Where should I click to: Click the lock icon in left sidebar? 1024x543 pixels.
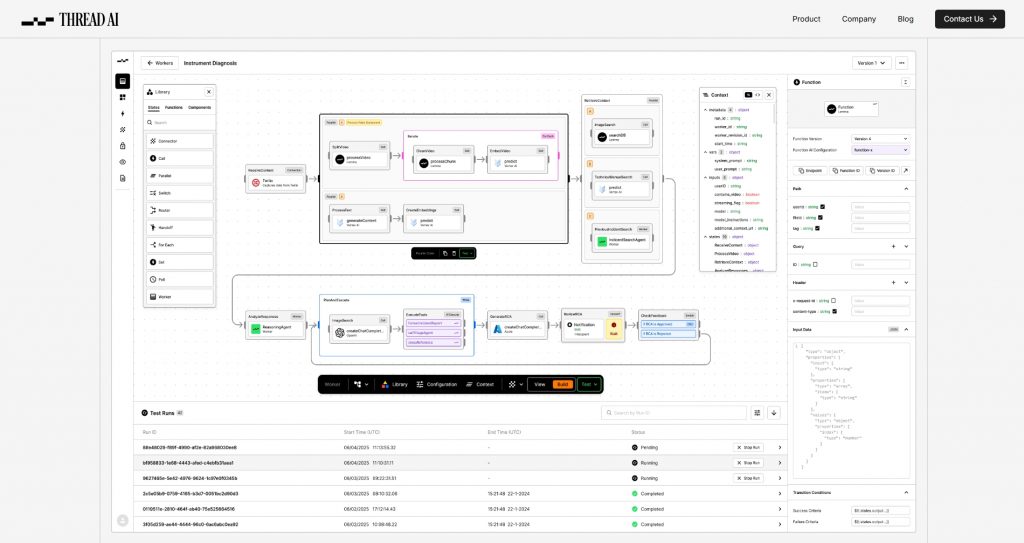click(122, 145)
